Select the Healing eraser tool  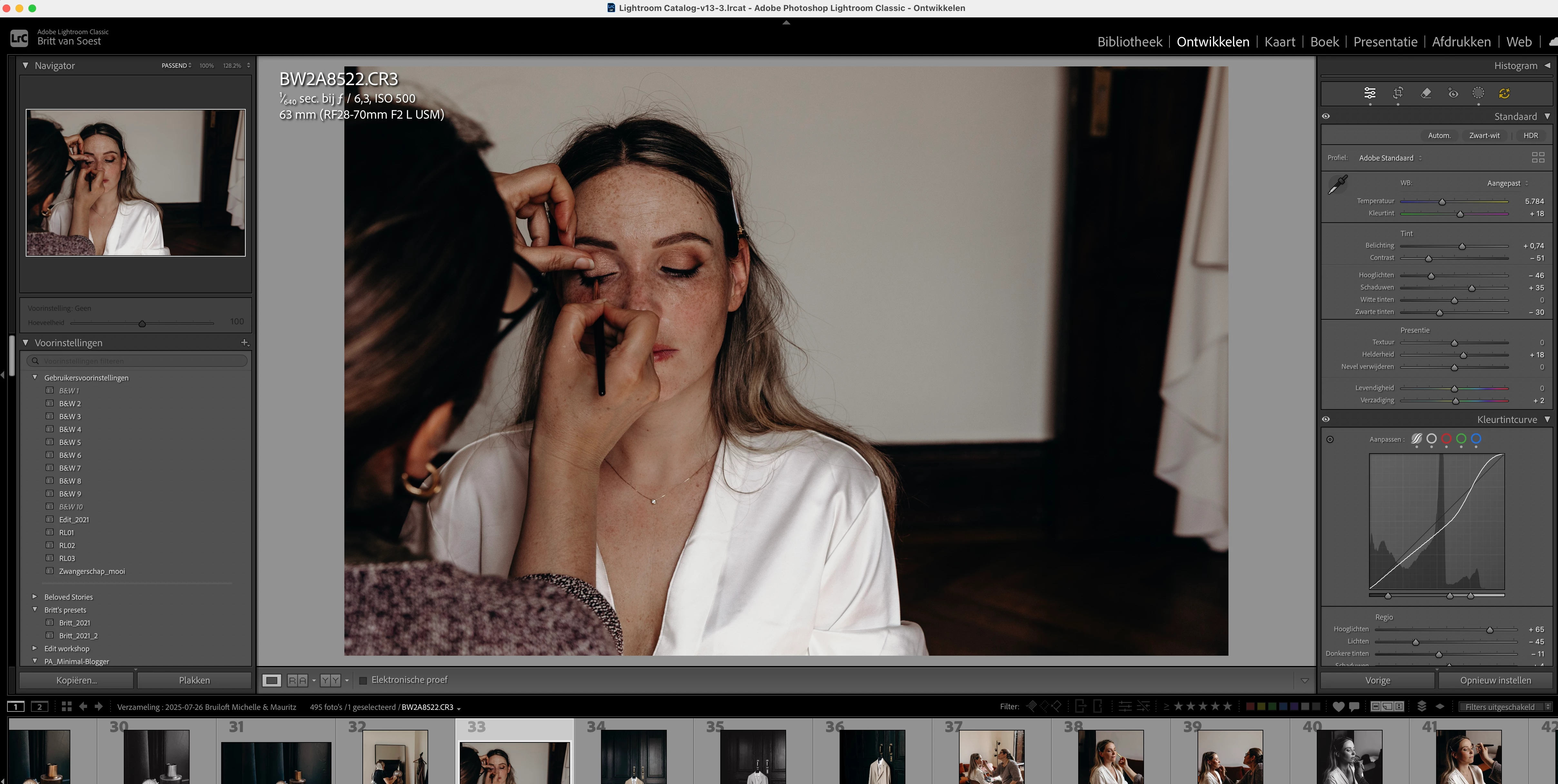[1425, 93]
